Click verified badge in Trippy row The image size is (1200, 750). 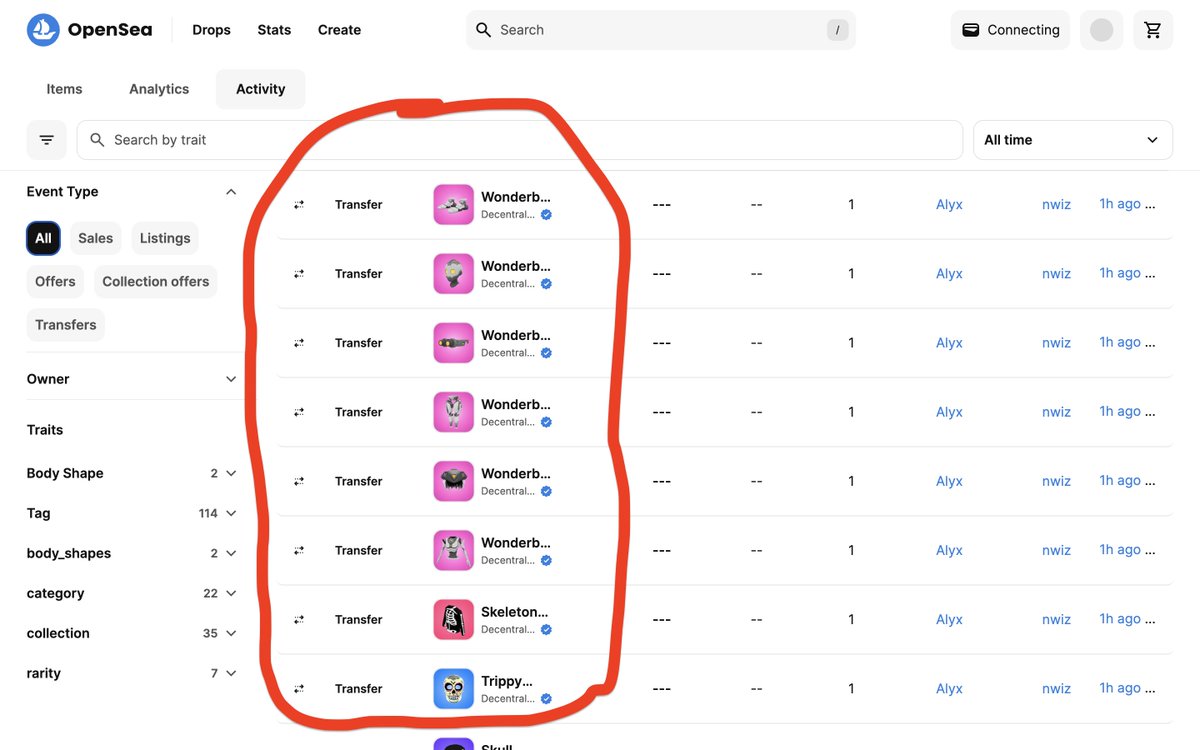546,699
